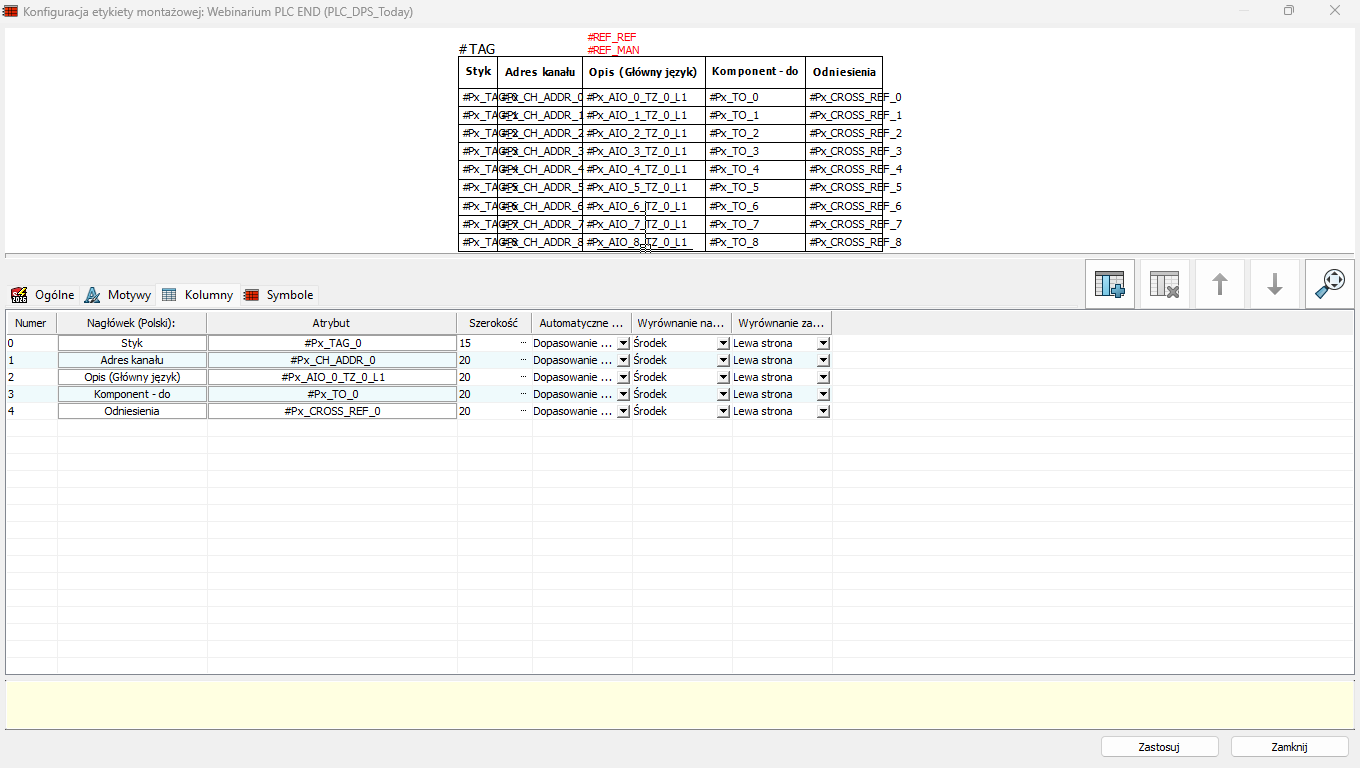Click the move down arrow button
1360x768 pixels.
[x=1274, y=285]
